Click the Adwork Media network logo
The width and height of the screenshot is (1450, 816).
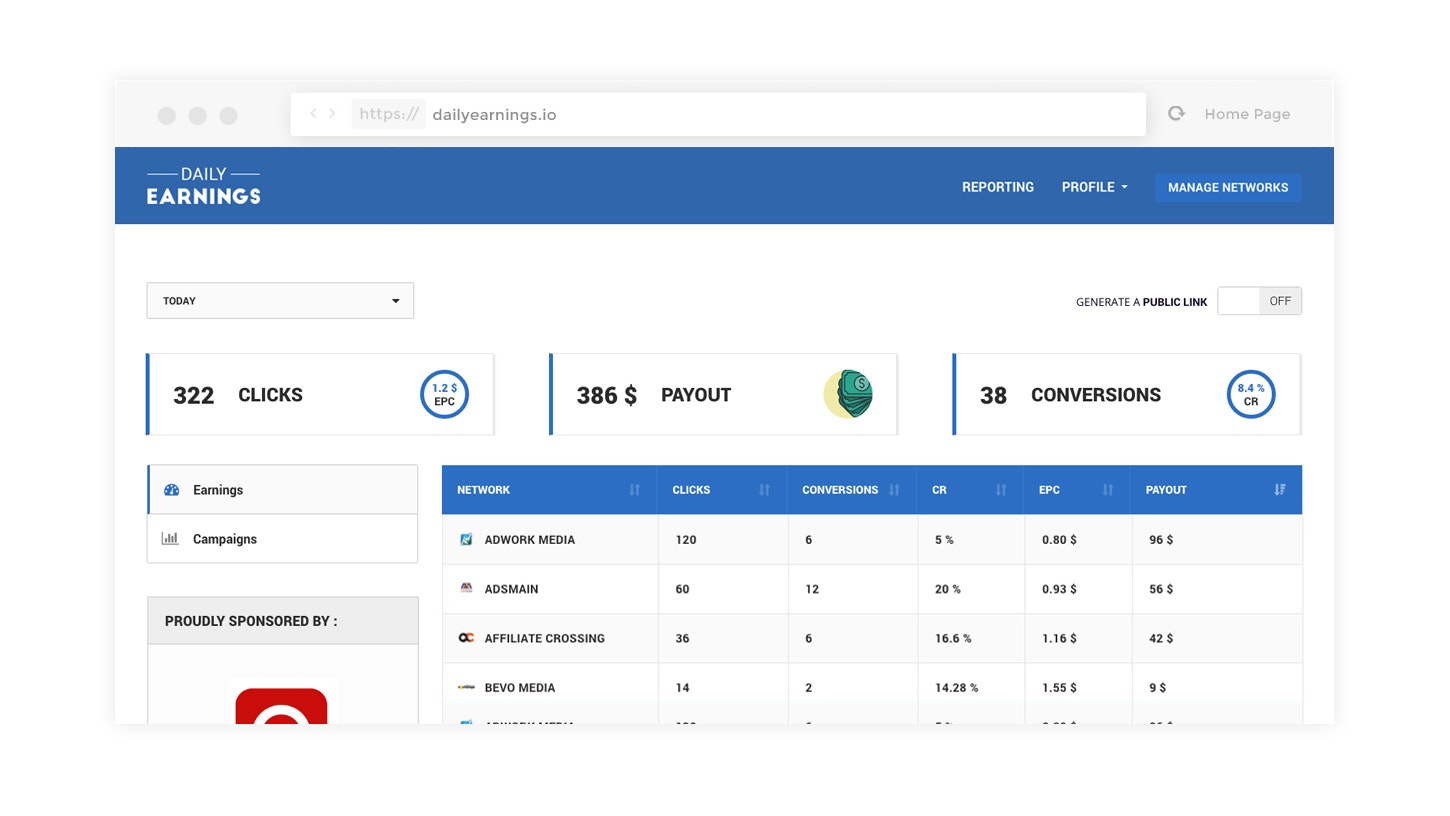465,539
